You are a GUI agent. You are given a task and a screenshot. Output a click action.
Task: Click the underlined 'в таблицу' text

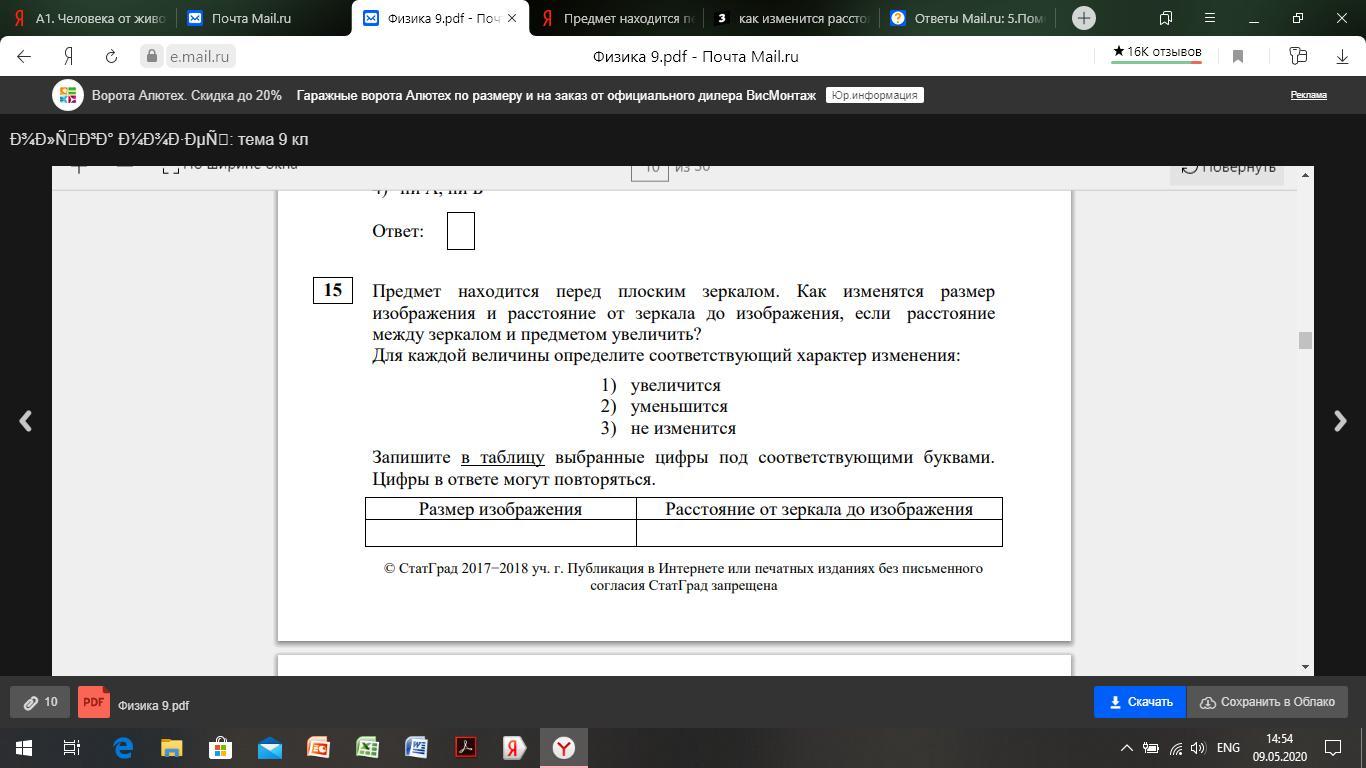503,458
